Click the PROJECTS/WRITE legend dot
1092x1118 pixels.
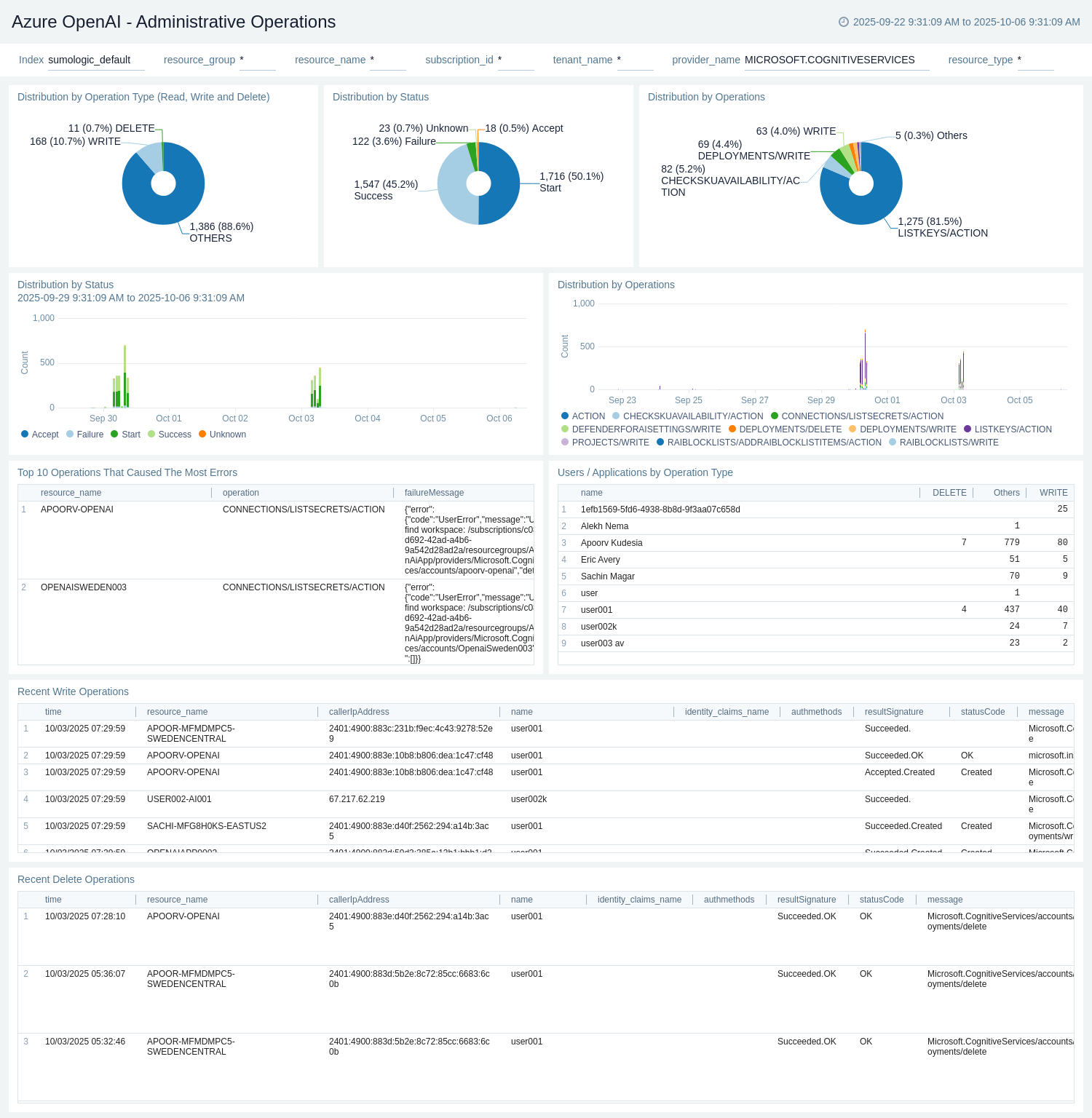(x=565, y=443)
